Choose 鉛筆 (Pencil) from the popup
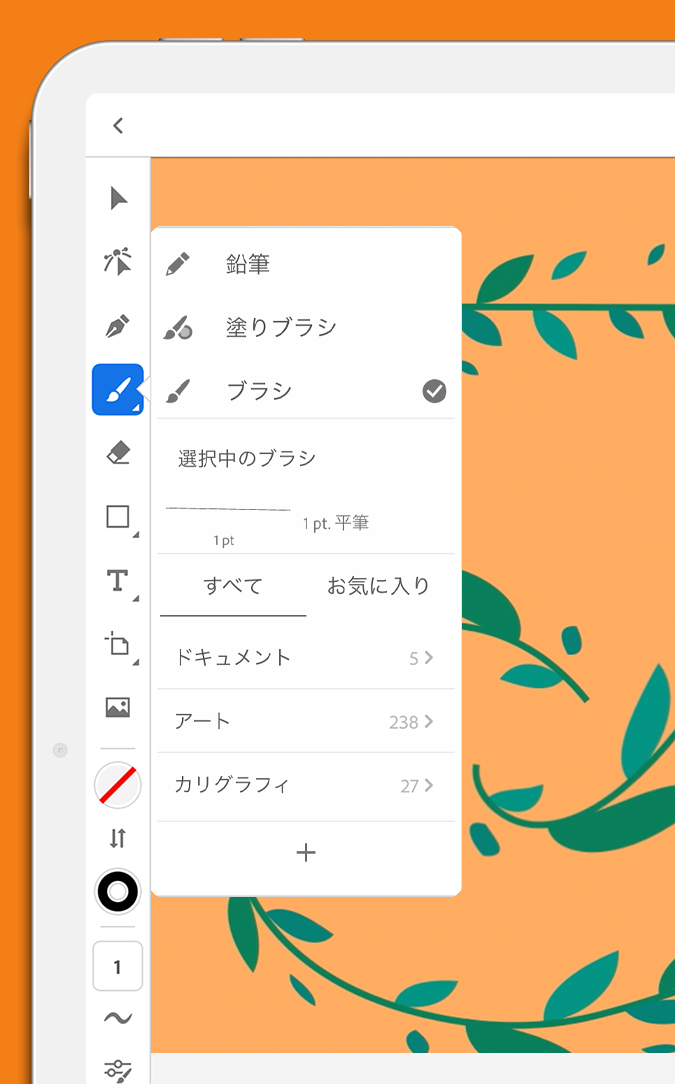 click(x=306, y=264)
